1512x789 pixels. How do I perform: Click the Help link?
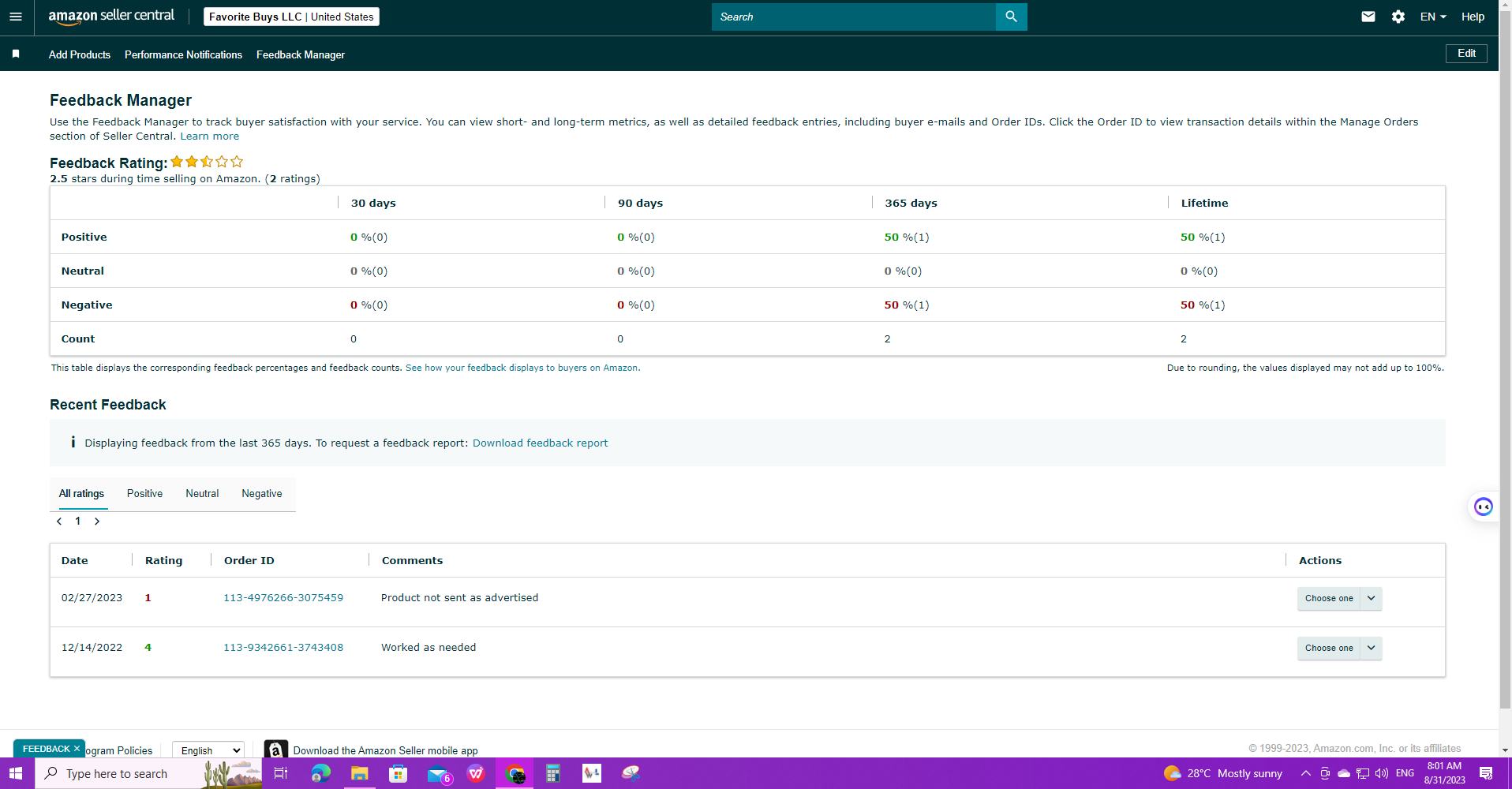coord(1473,17)
